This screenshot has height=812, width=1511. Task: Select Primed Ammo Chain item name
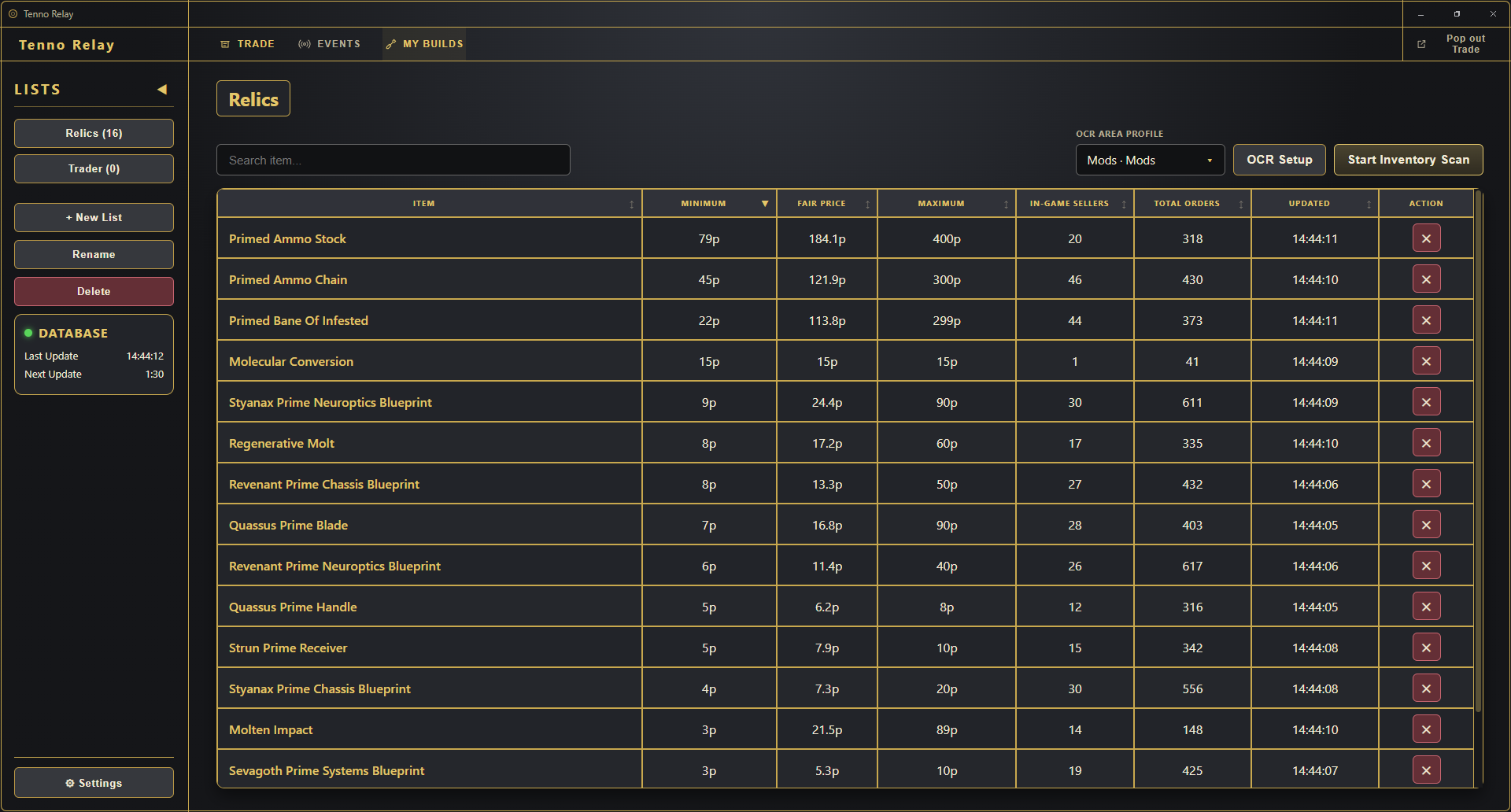pyautogui.click(x=288, y=279)
